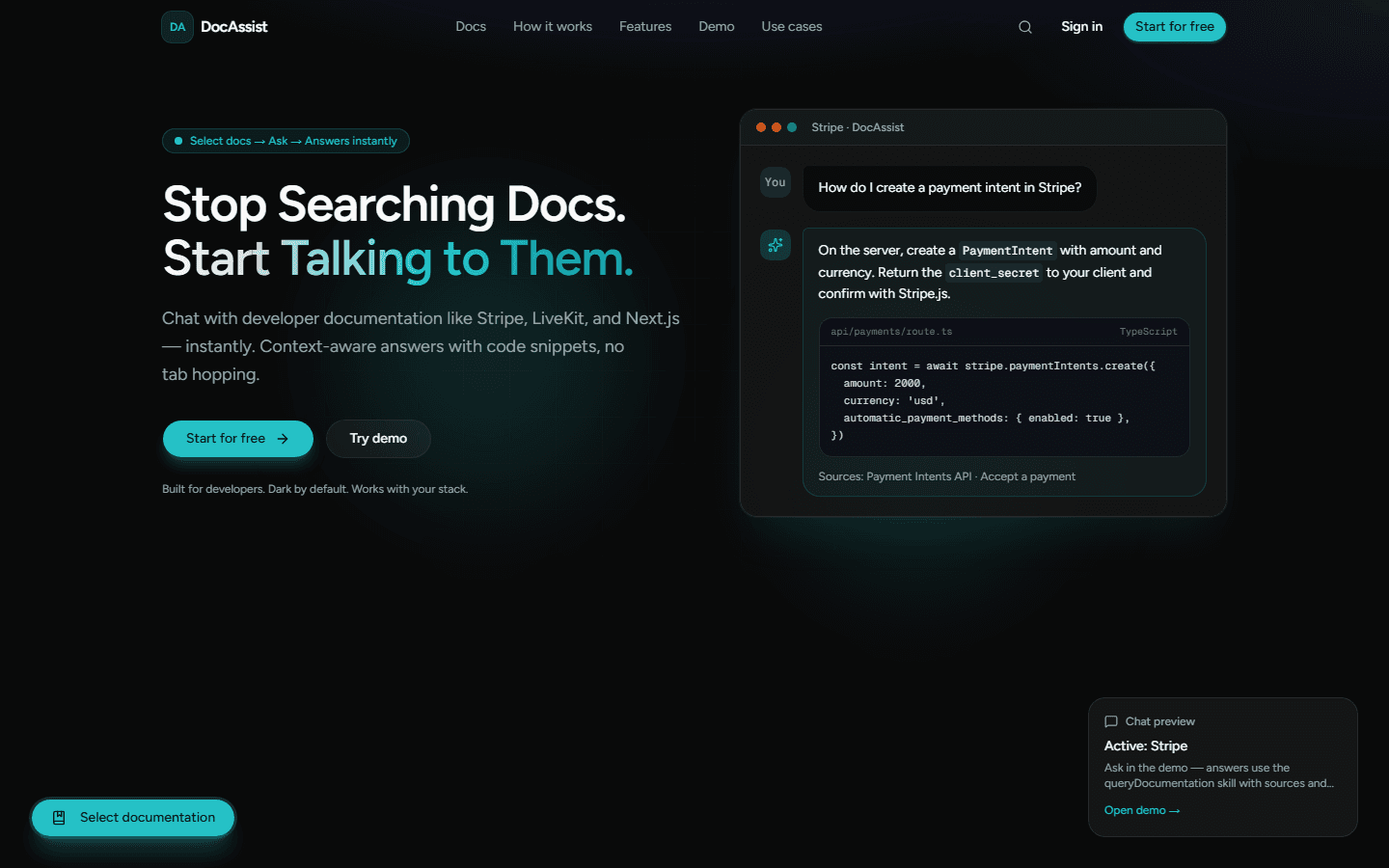This screenshot has height=868, width=1389.
Task: Click 'Built for developers' tagline text
Action: pyautogui.click(x=314, y=489)
